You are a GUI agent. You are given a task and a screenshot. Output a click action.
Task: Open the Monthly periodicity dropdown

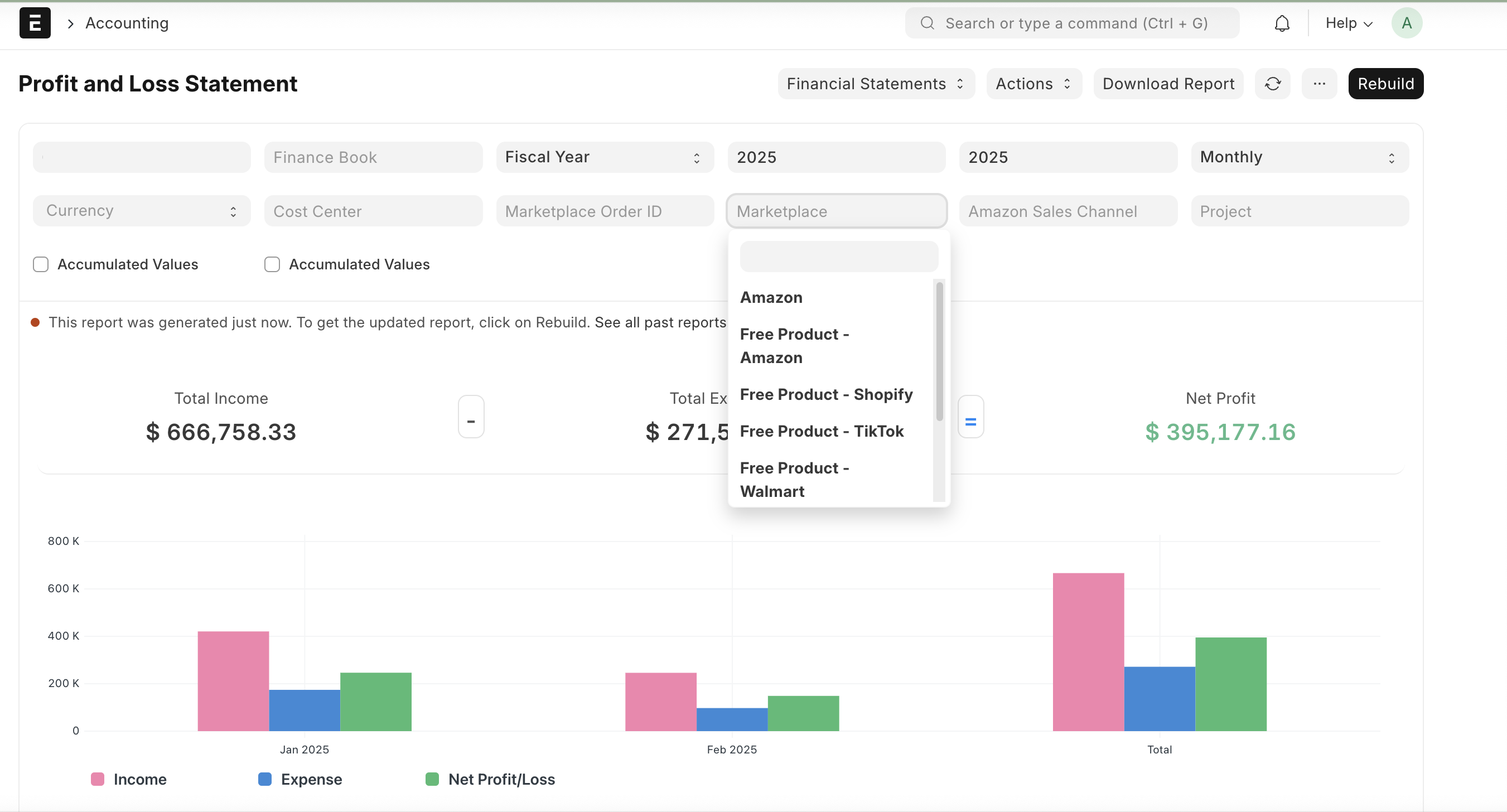click(1300, 157)
